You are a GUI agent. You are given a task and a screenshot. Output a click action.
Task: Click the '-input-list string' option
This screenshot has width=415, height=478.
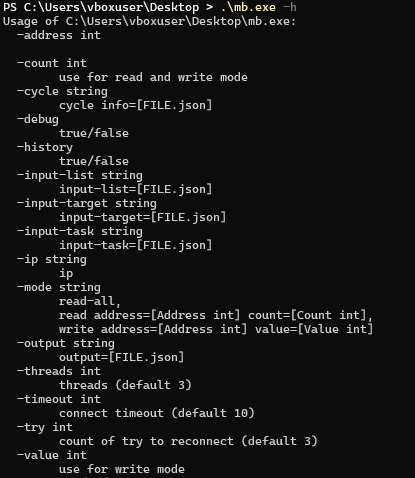(80, 175)
